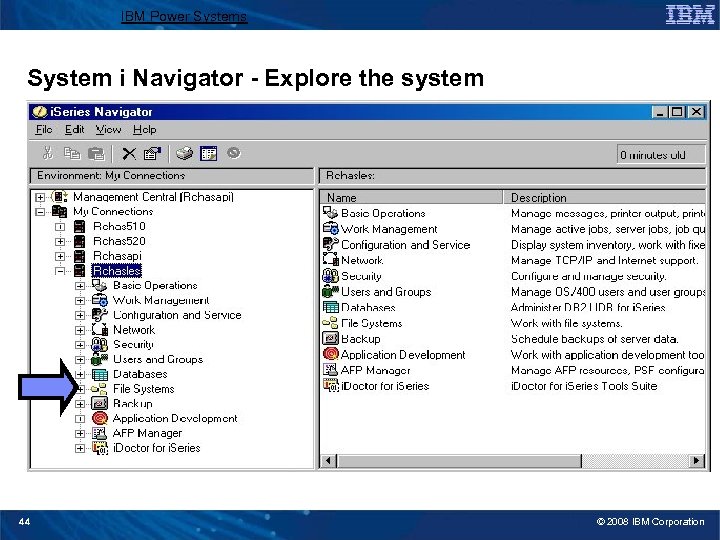Click Application Development icon in right list
This screenshot has width=720, height=540.
(x=330, y=354)
